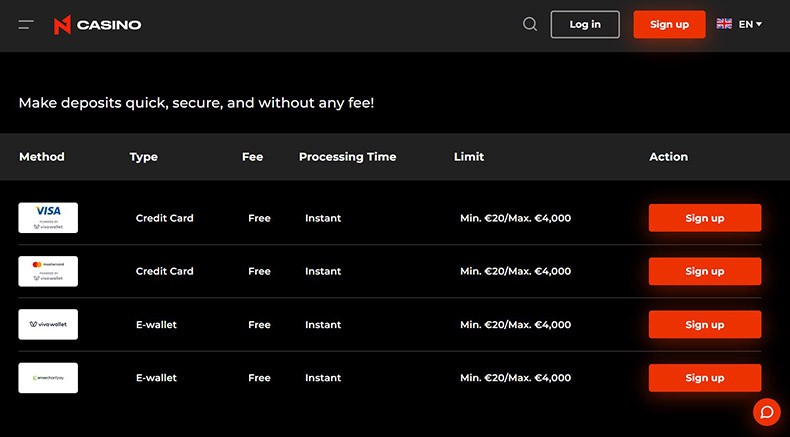This screenshot has width=790, height=437.
Task: Expand the EN language dropdown
Action: (x=751, y=24)
